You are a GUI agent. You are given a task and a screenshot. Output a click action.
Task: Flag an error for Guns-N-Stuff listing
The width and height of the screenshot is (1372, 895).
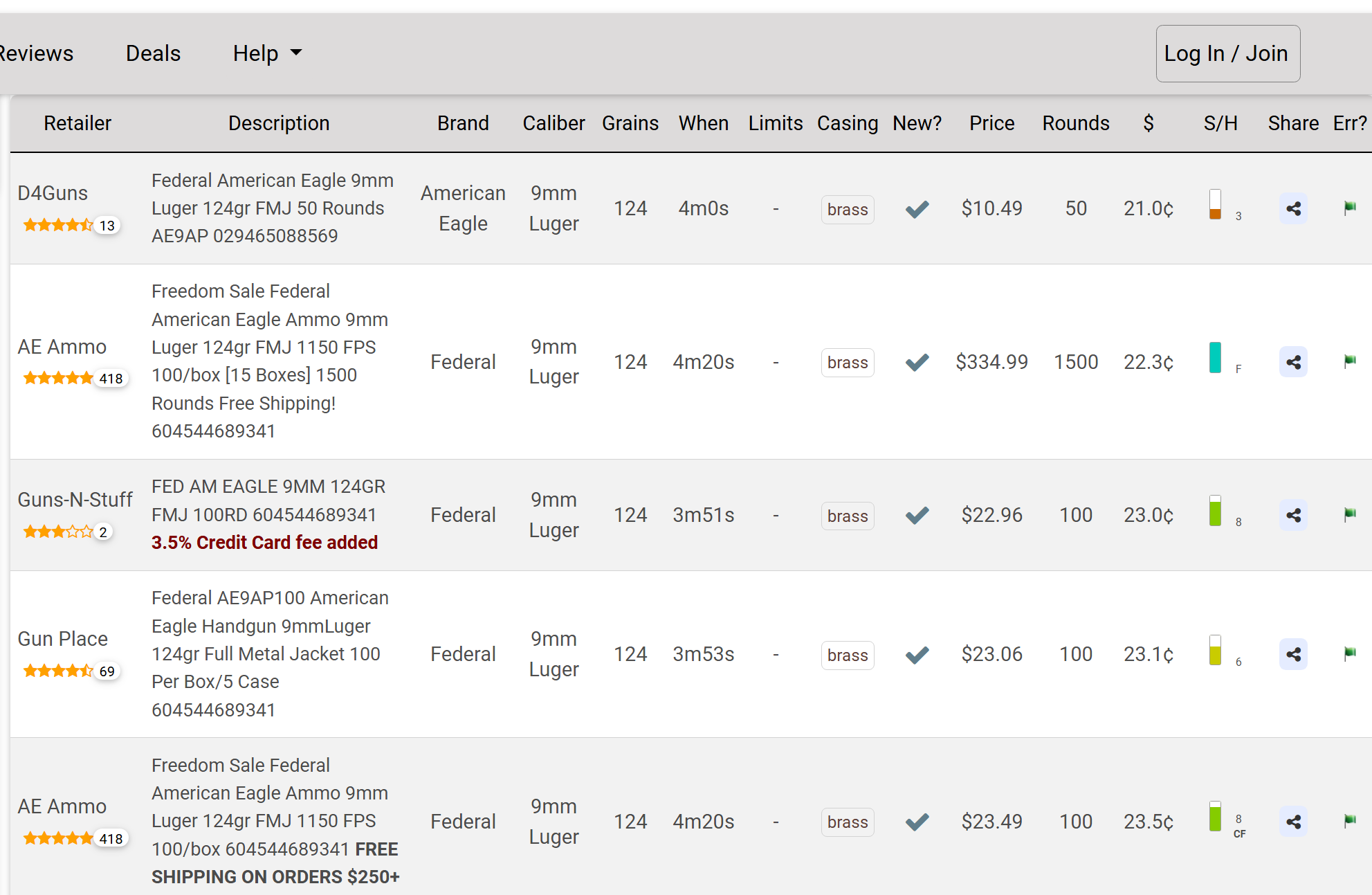(x=1349, y=514)
